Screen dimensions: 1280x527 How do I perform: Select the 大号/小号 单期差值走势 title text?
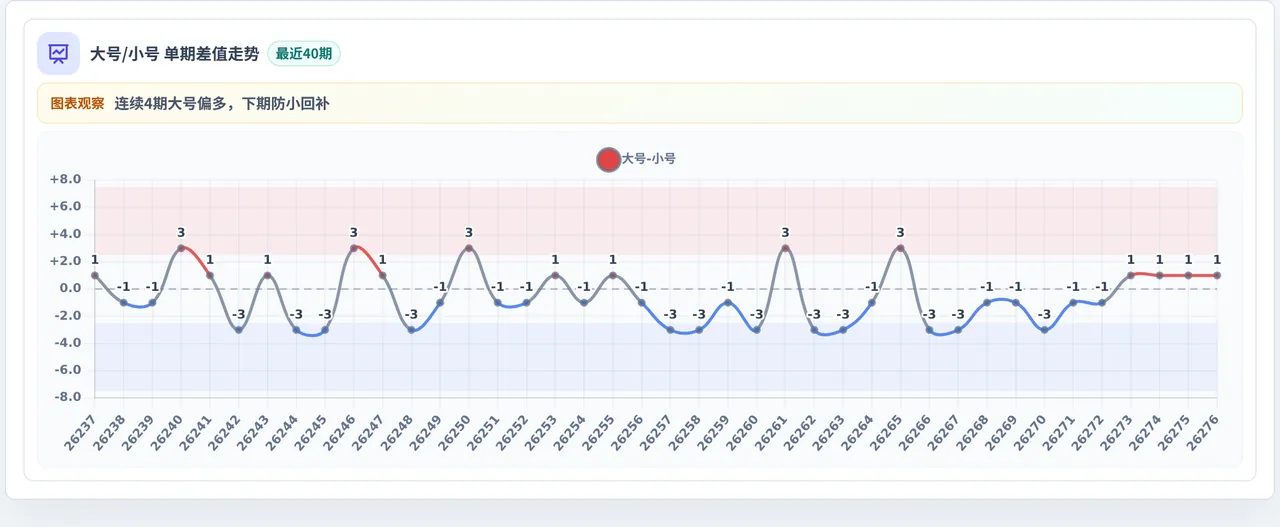click(x=174, y=54)
